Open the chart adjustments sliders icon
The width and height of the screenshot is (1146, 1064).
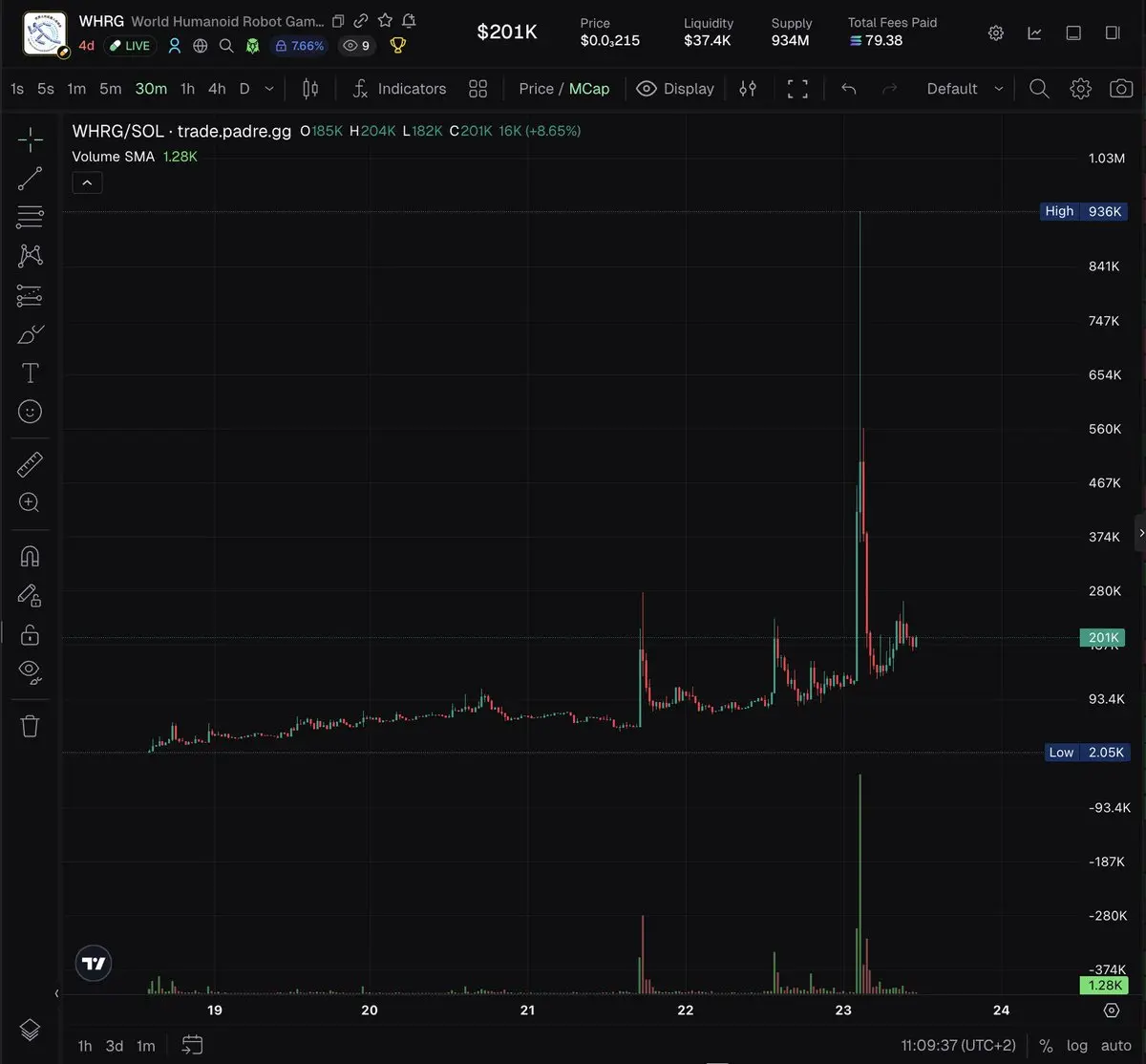pos(748,89)
